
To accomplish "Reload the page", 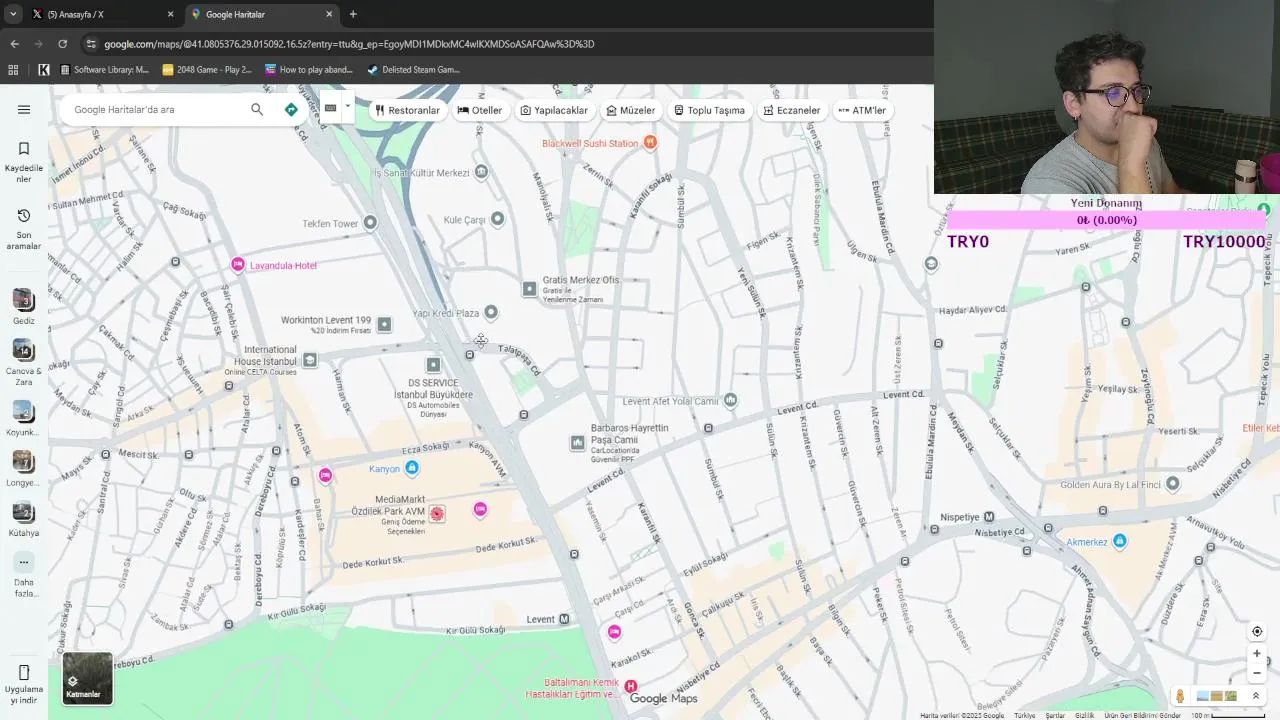I will click(x=62, y=44).
